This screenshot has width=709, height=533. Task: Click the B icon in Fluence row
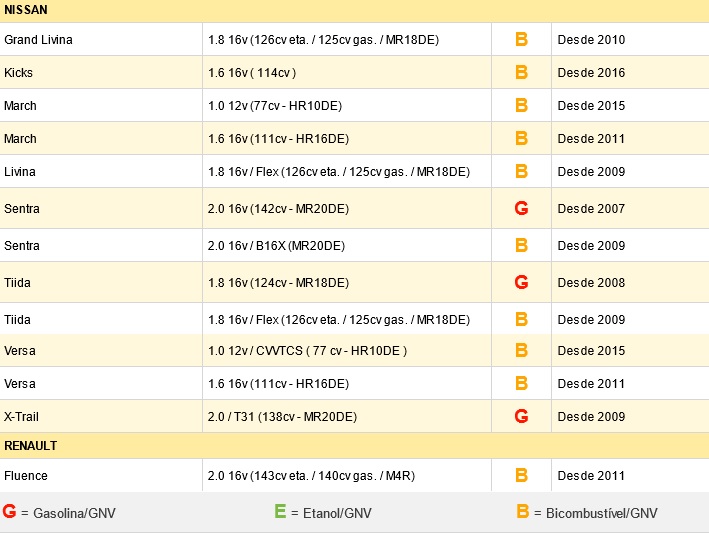pos(521,475)
